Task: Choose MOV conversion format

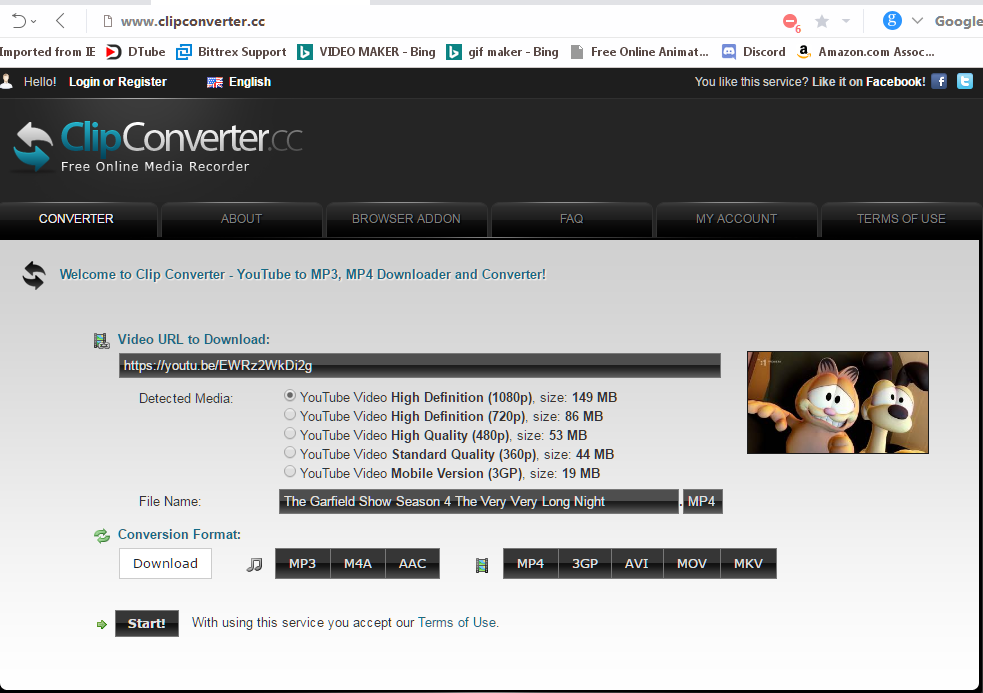Action: pyautogui.click(x=691, y=563)
